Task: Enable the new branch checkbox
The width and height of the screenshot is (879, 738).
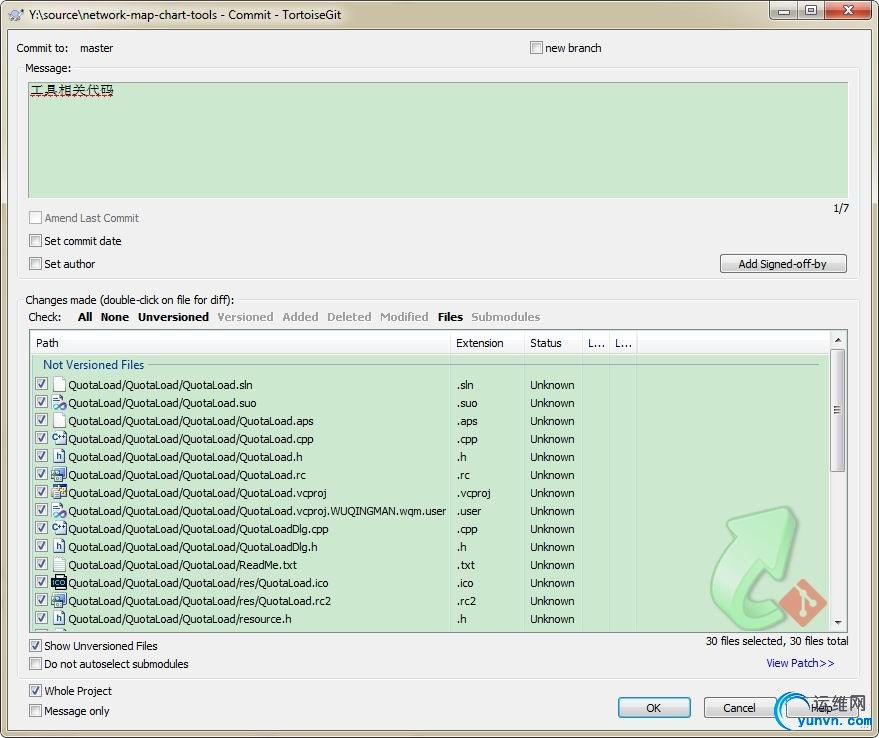Action: (536, 48)
